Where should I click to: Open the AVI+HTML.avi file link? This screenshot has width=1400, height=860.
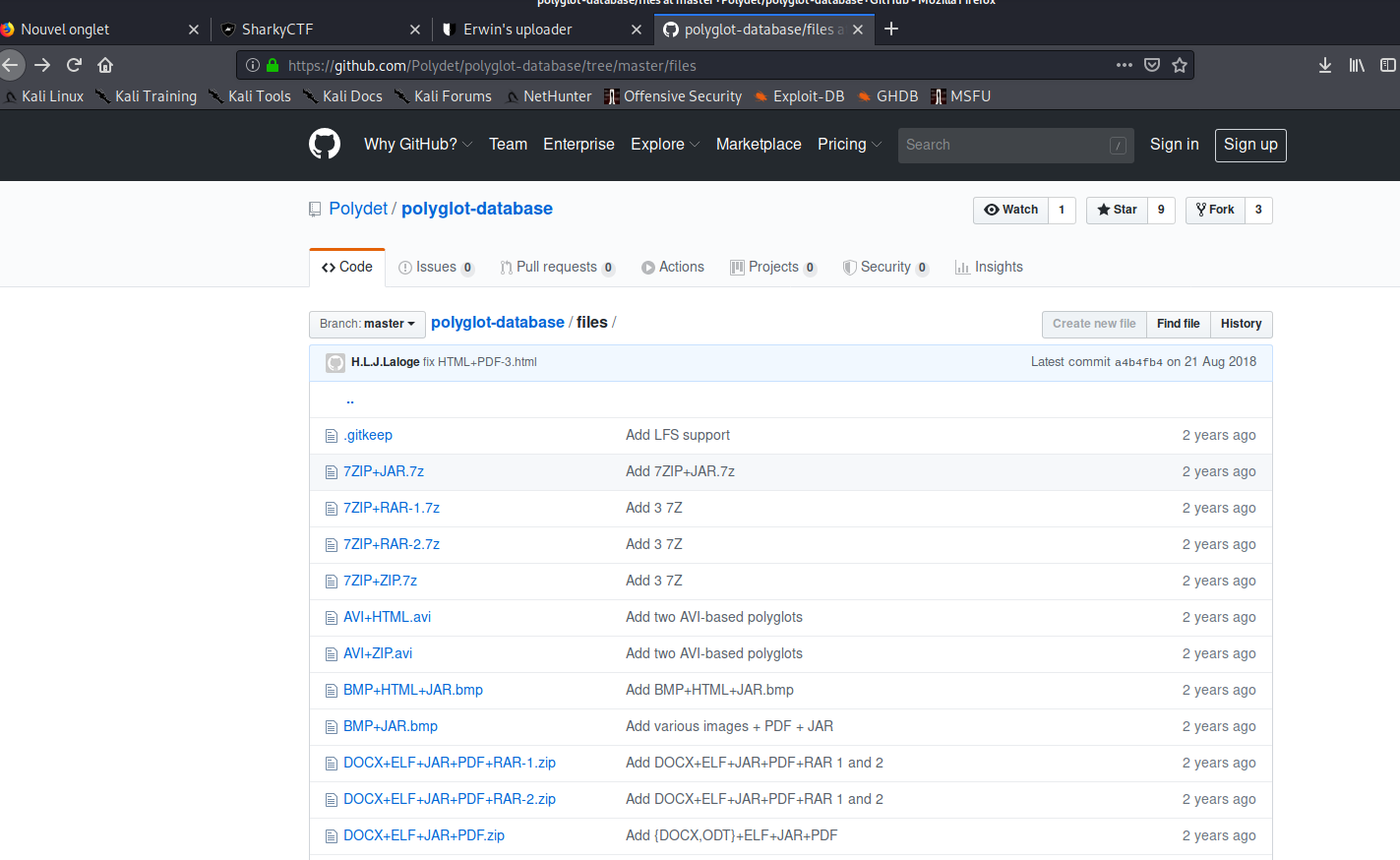[387, 617]
